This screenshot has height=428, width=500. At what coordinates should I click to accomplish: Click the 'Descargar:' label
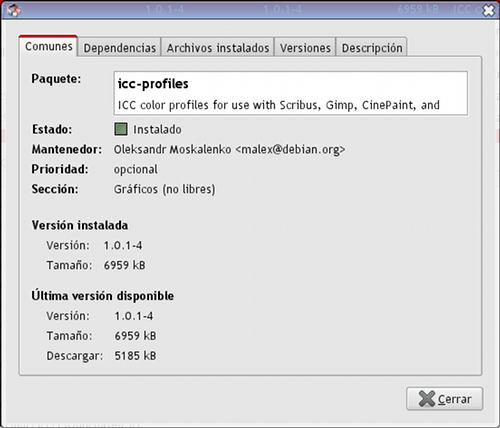tap(75, 356)
